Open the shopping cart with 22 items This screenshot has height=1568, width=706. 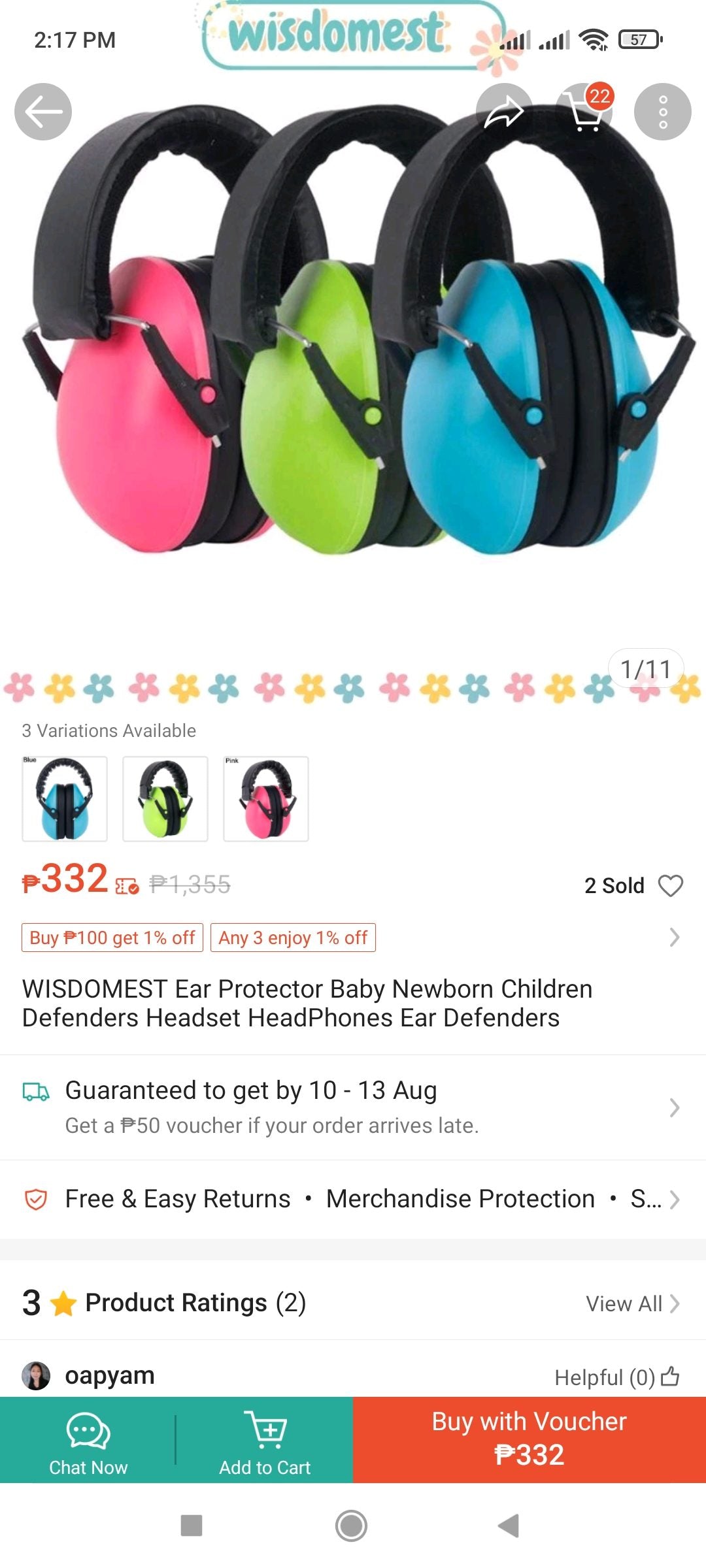(586, 112)
